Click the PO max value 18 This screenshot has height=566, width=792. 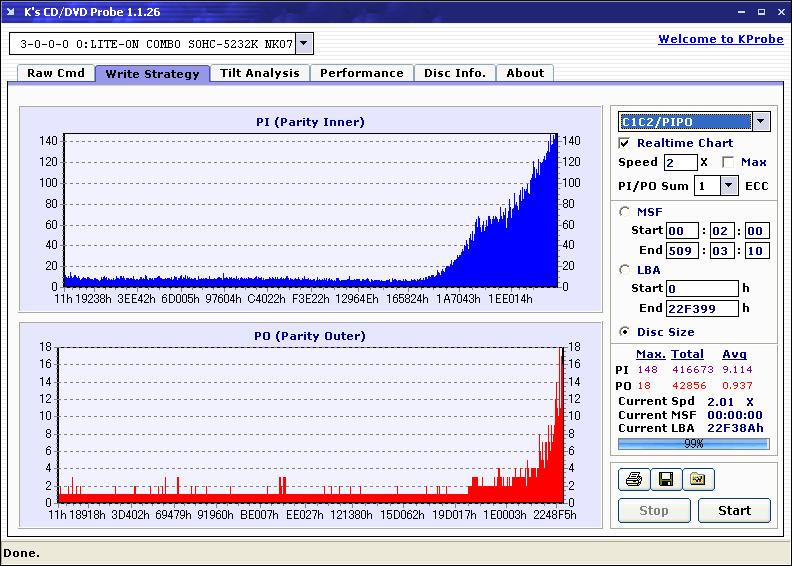pos(644,385)
